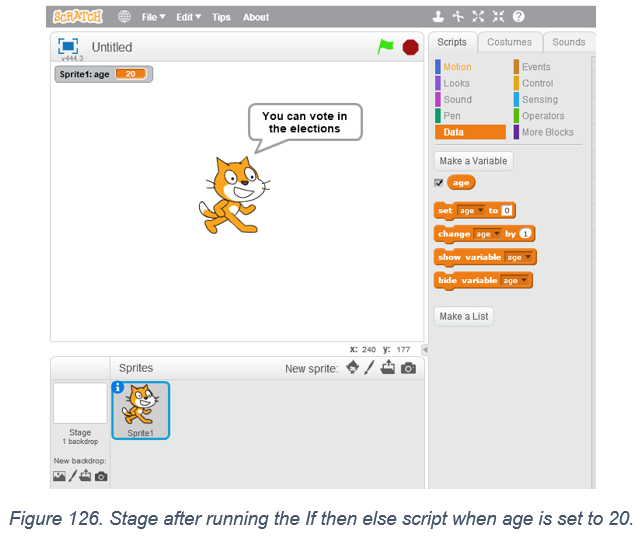Take new backdrop from camera
The width and height of the screenshot is (640, 536).
click(101, 476)
